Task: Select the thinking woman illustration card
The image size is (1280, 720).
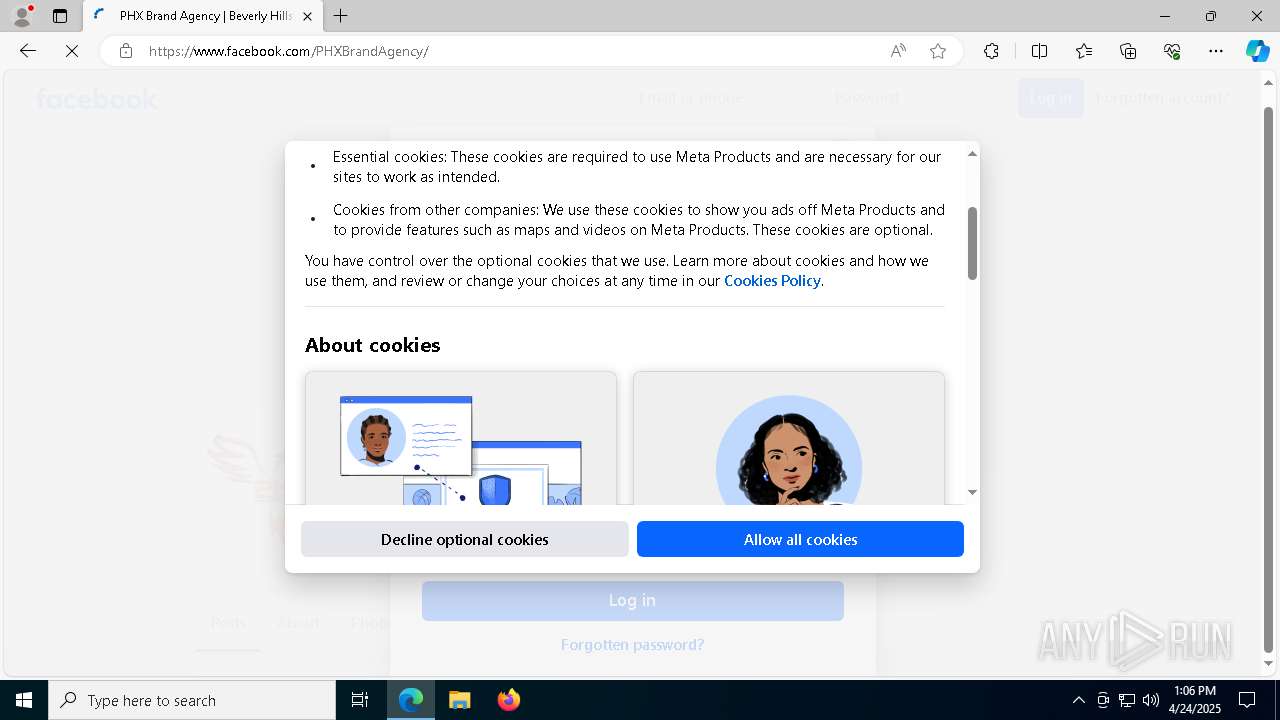Action: 789,438
